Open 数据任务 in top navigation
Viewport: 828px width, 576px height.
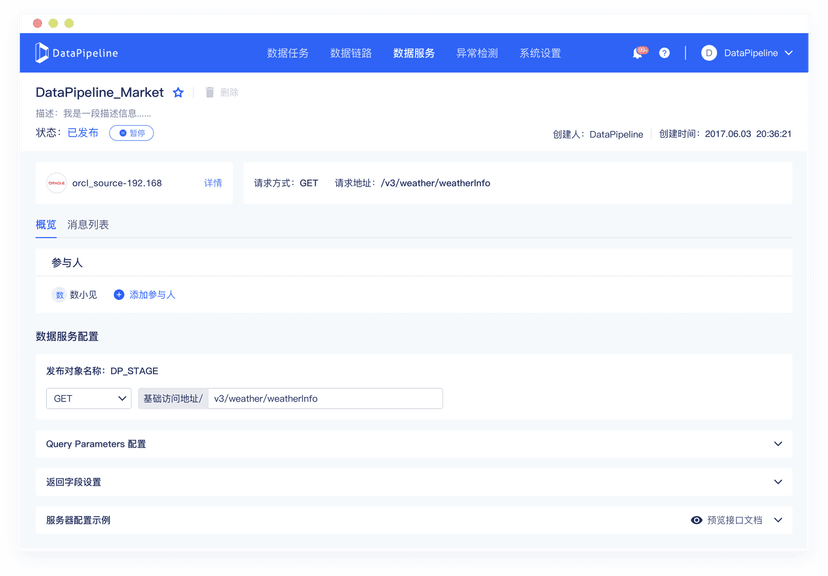click(288, 53)
